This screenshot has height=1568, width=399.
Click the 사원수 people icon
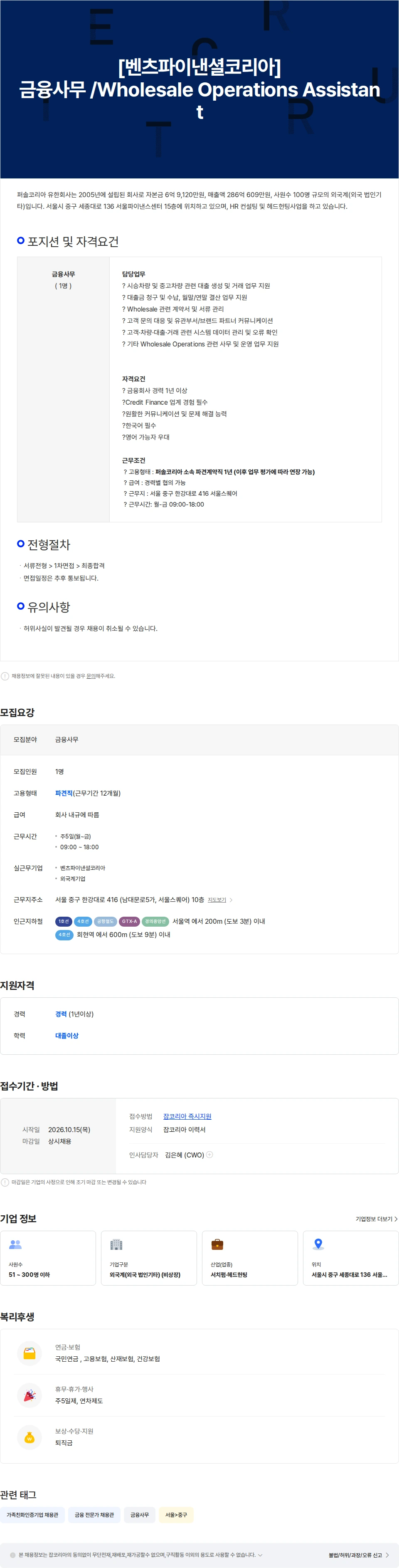[16, 1244]
